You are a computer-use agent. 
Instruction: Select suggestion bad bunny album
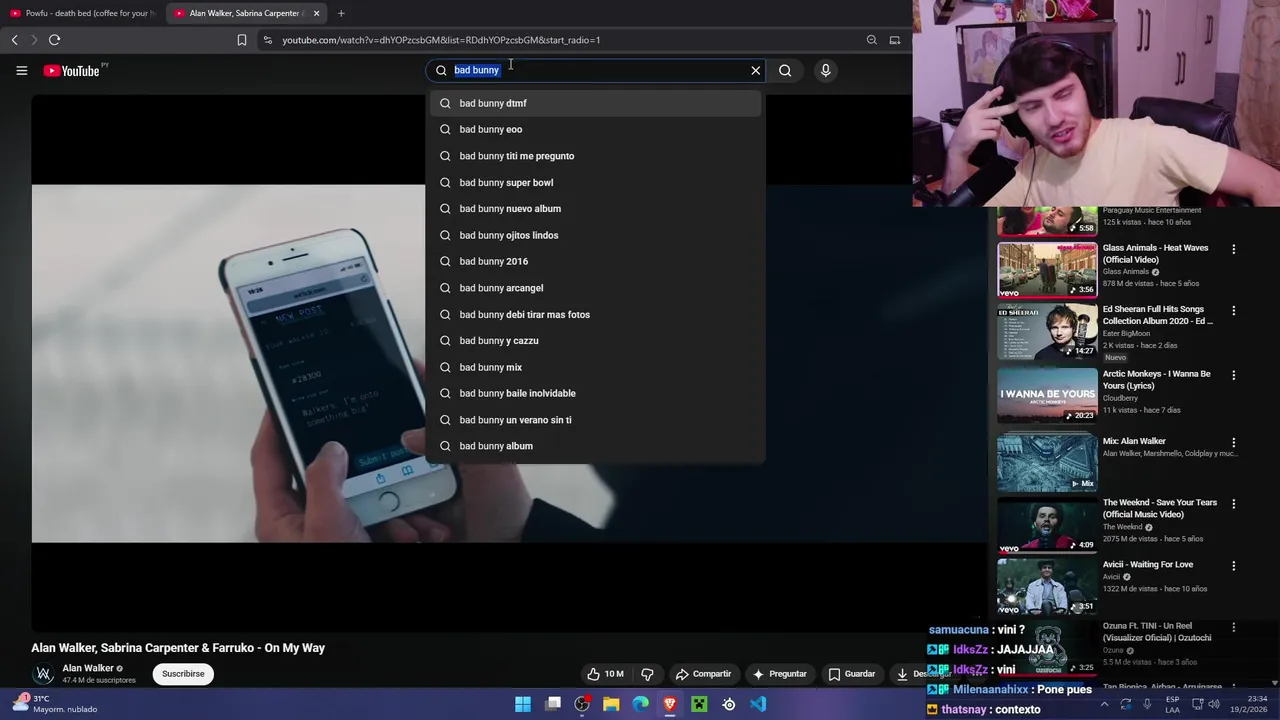point(595,446)
